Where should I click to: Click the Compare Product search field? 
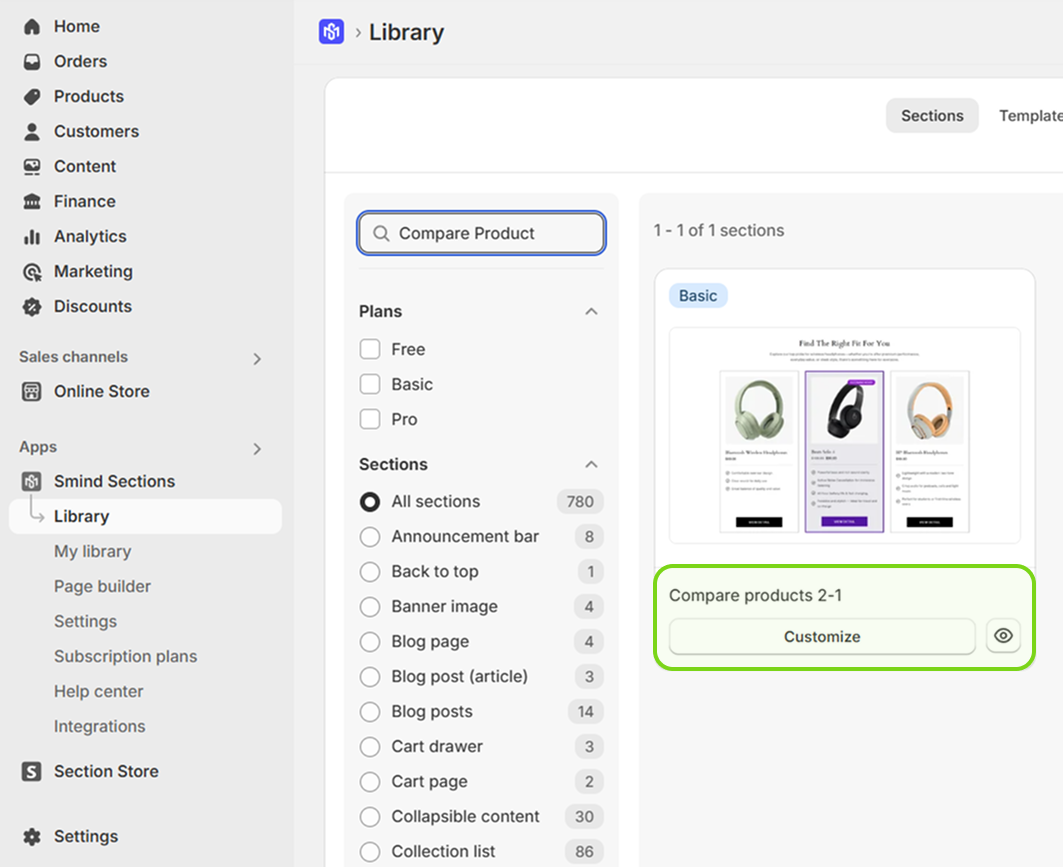coord(490,234)
